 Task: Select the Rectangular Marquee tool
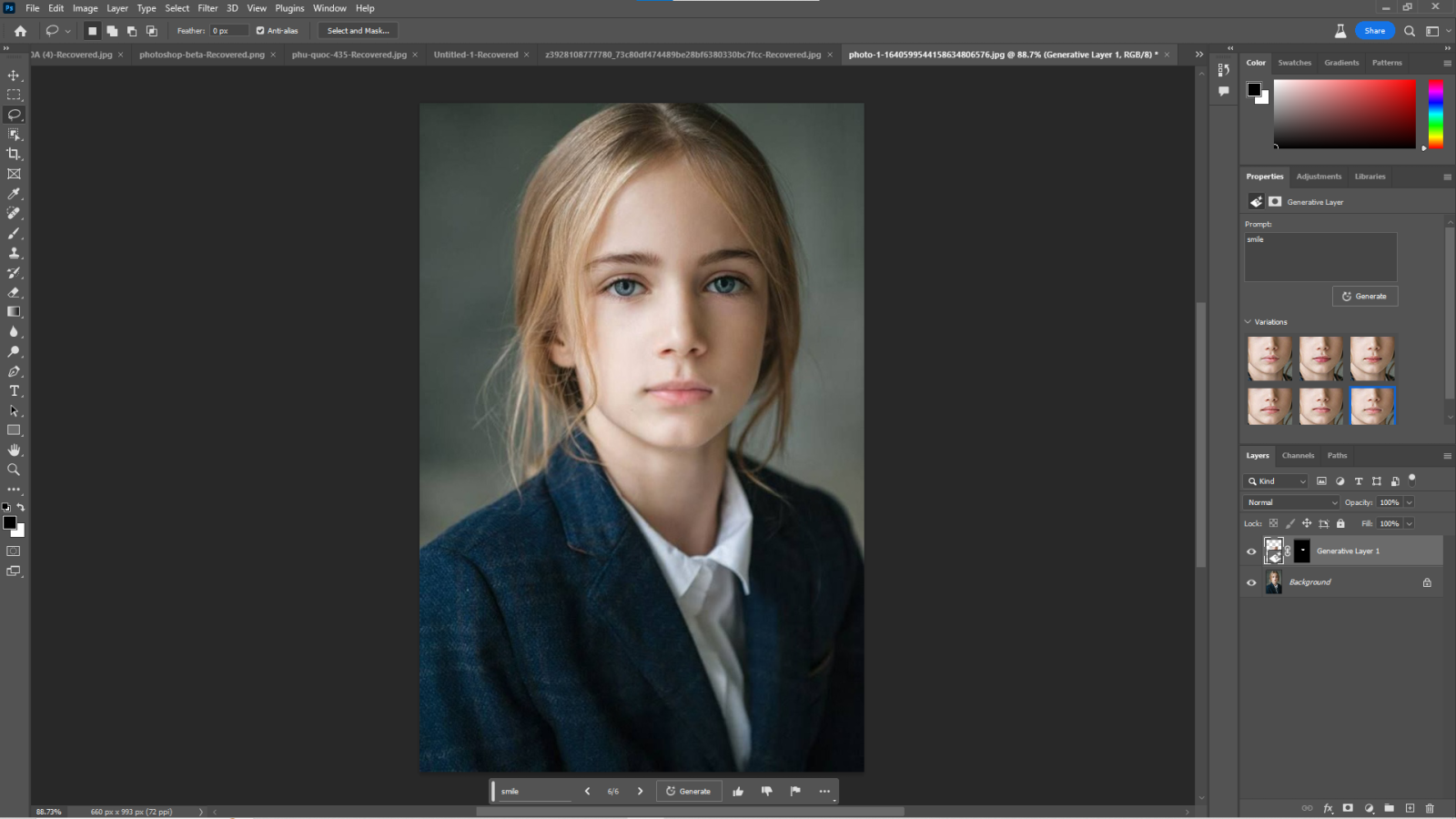click(14, 95)
